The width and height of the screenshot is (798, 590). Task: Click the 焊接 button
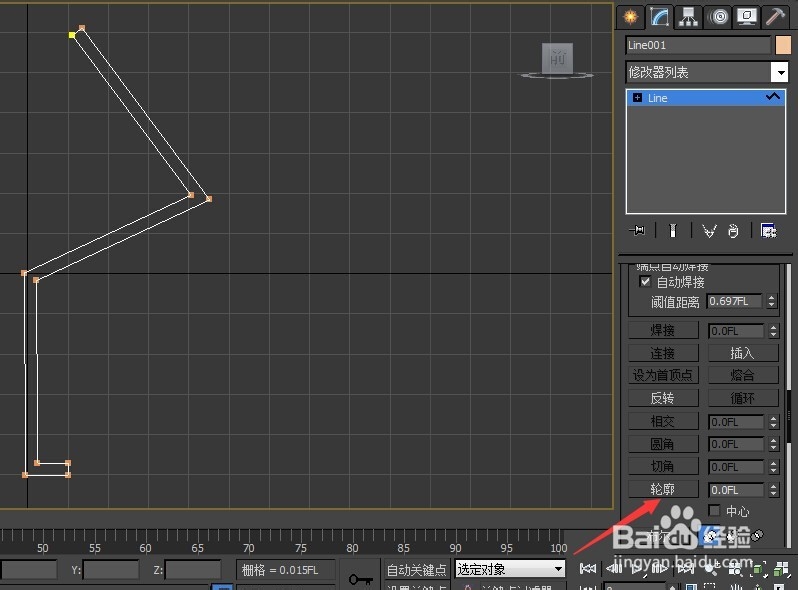pos(663,330)
